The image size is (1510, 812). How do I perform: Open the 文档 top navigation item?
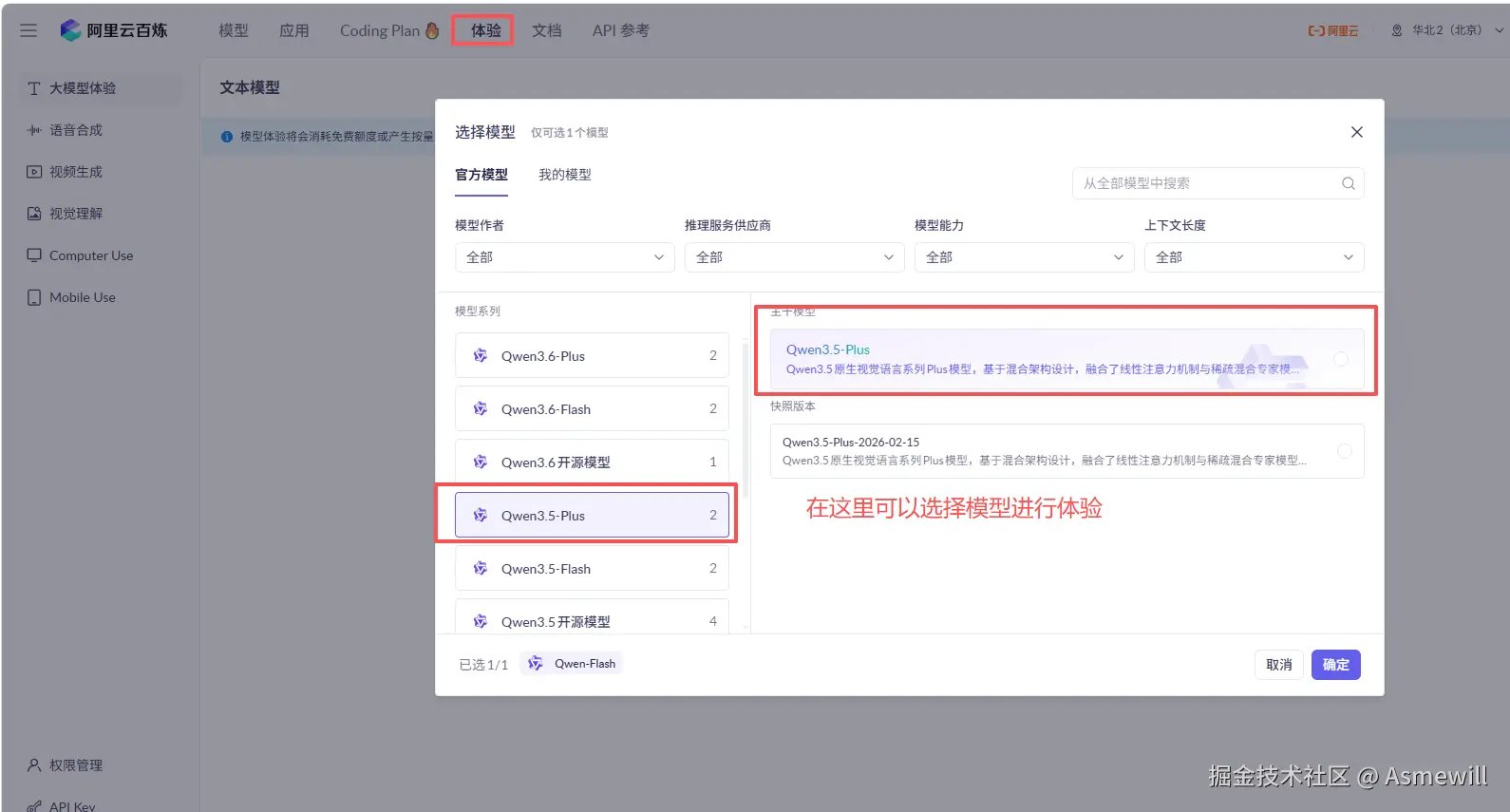547,30
